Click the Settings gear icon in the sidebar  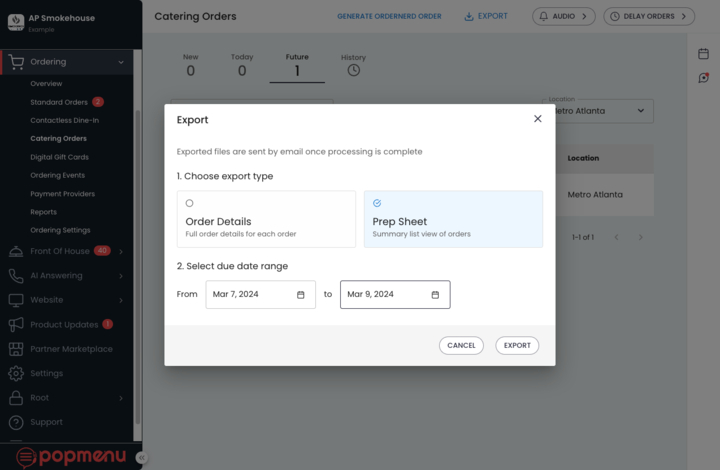coord(16,374)
